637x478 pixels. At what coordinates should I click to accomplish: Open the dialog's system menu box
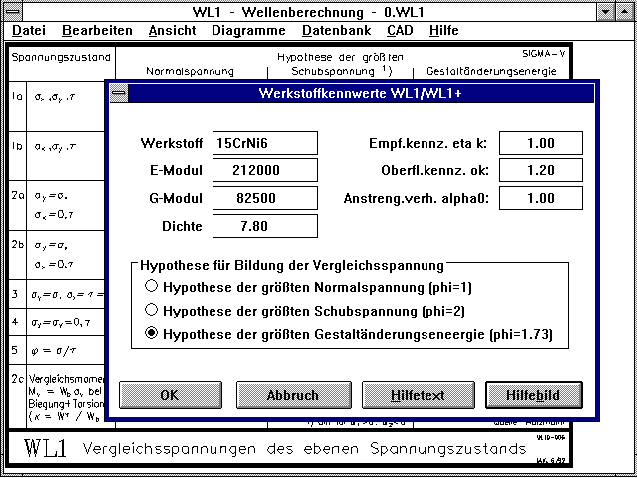[119, 94]
